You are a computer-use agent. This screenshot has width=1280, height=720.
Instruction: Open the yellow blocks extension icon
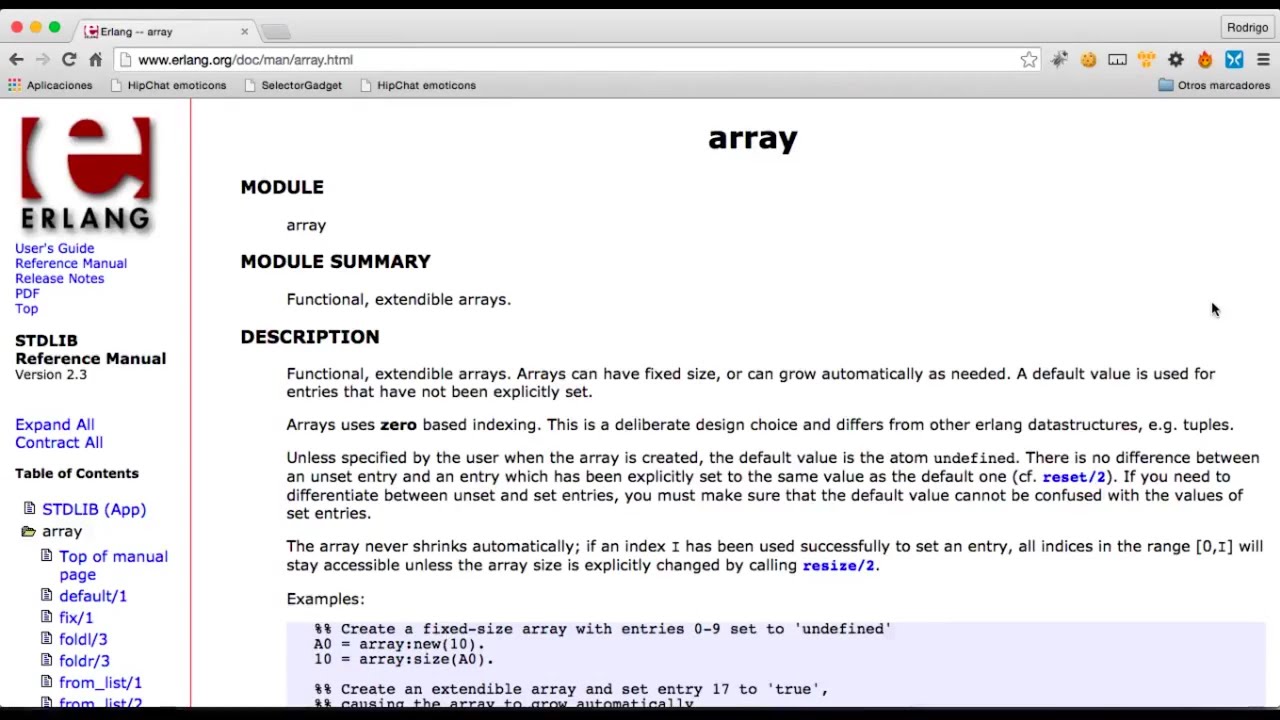[1146, 60]
